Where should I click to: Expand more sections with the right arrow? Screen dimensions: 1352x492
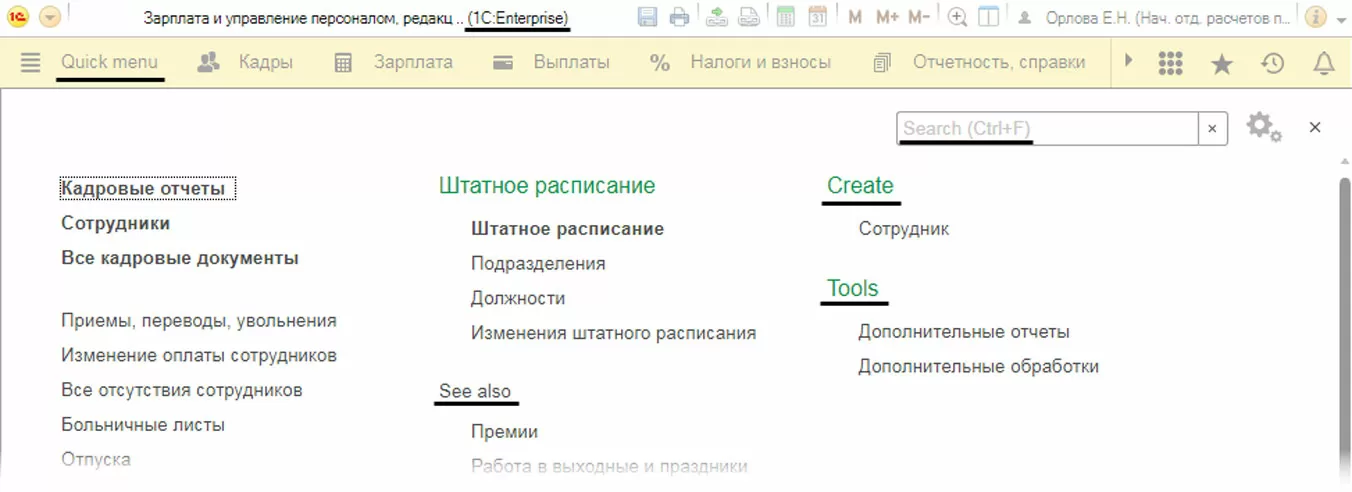click(1128, 61)
